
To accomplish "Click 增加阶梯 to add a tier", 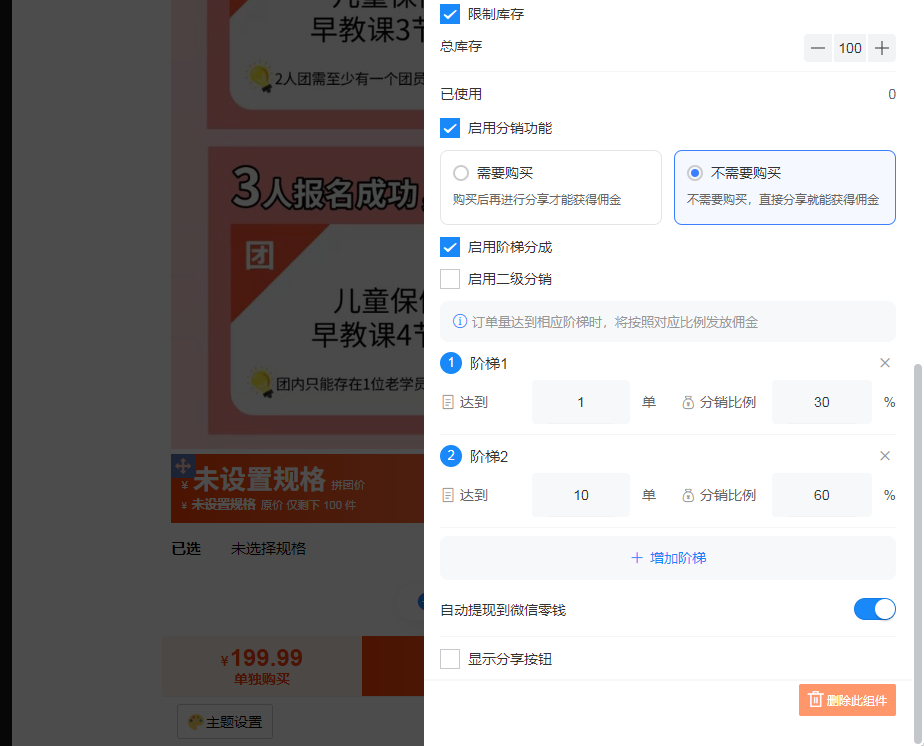I will 667,558.
